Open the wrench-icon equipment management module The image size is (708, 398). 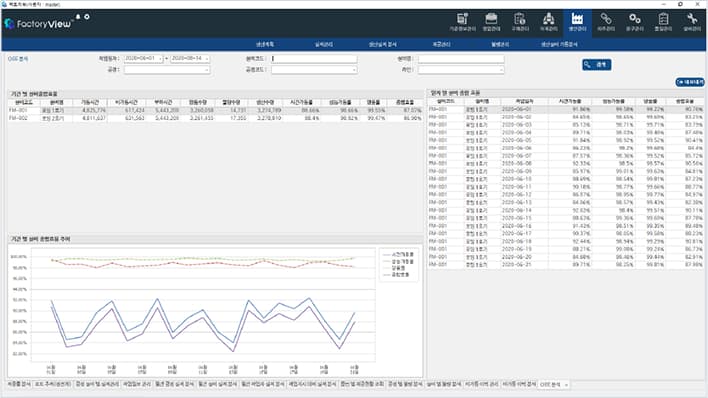[691, 23]
